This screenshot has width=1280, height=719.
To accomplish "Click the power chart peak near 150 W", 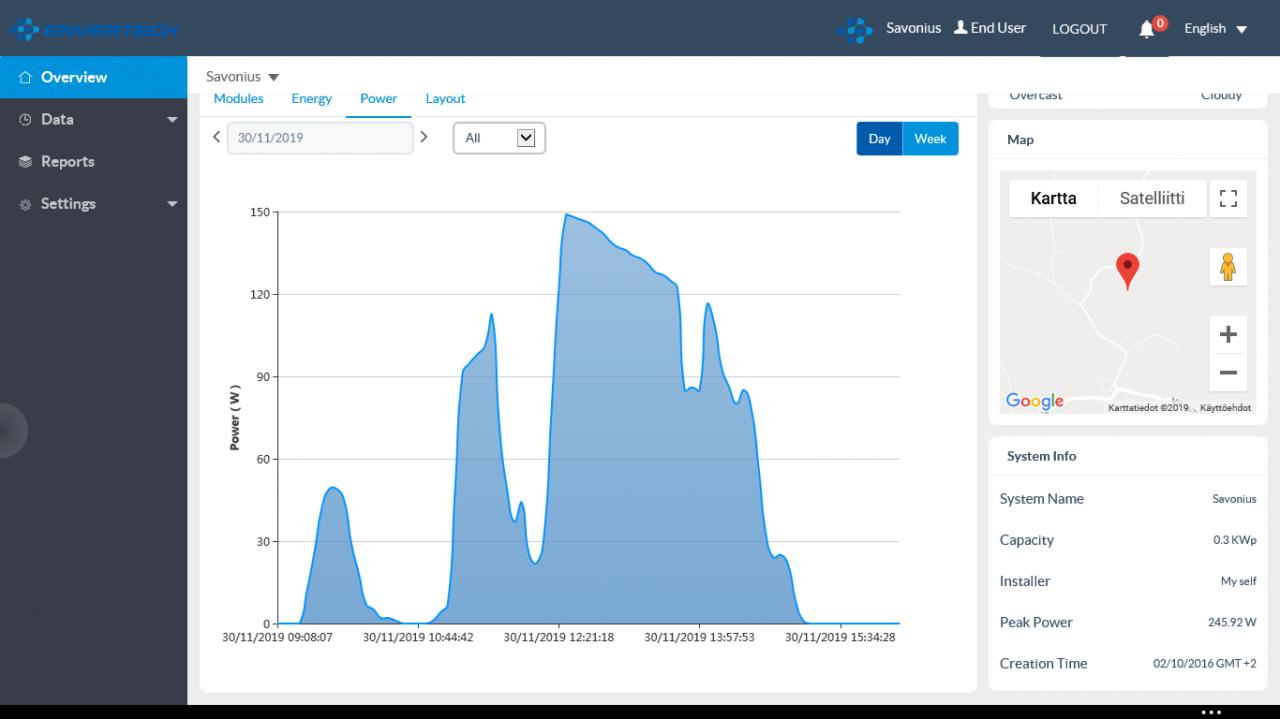I will tap(566, 215).
